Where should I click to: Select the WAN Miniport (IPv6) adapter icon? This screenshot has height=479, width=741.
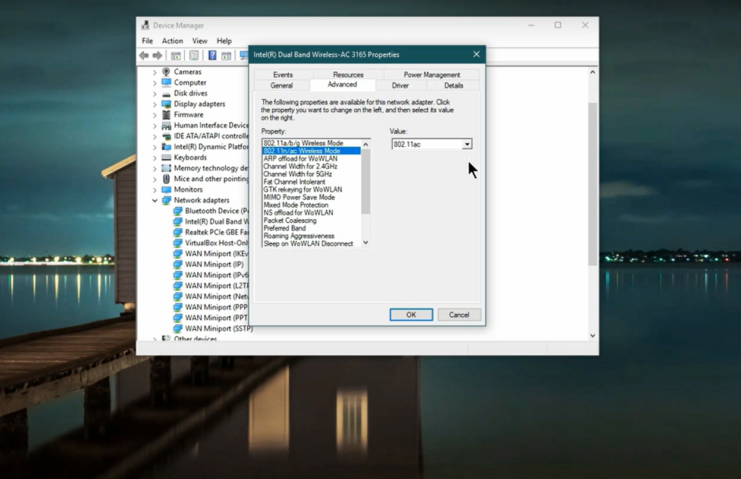coord(178,275)
